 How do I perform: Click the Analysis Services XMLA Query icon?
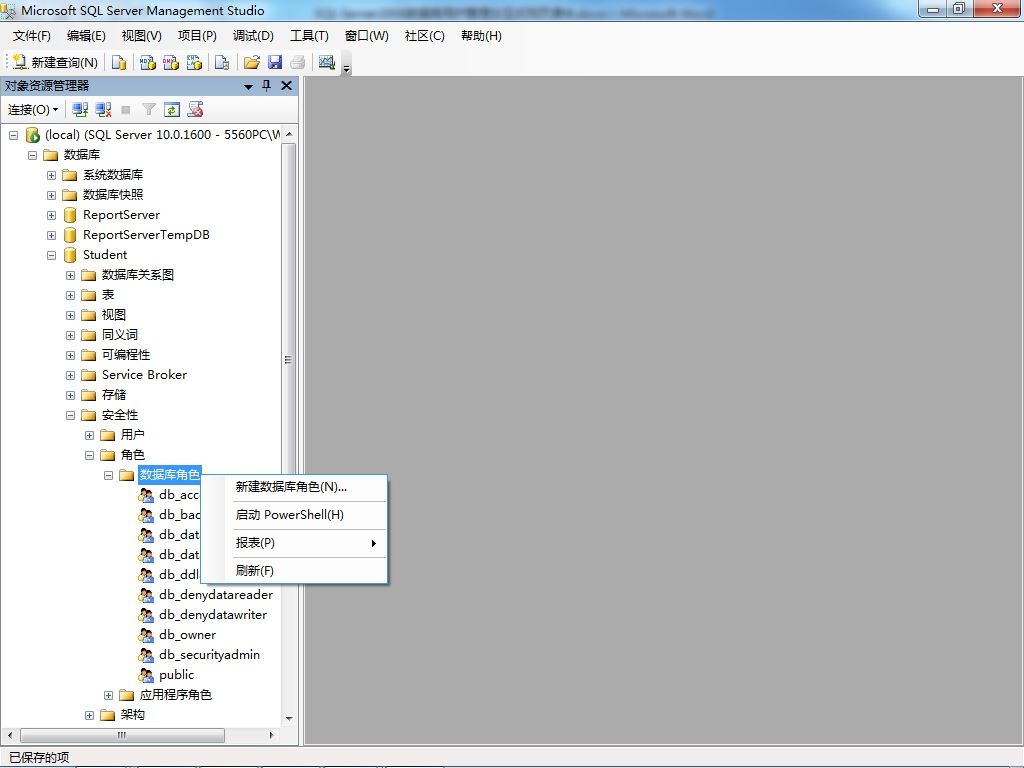coord(195,62)
